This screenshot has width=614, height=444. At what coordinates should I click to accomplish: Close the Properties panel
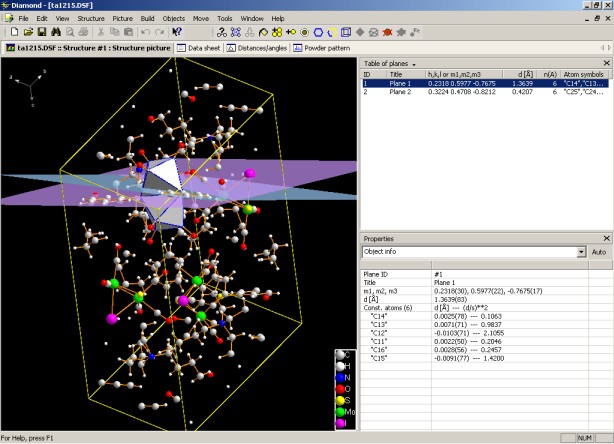click(x=606, y=239)
